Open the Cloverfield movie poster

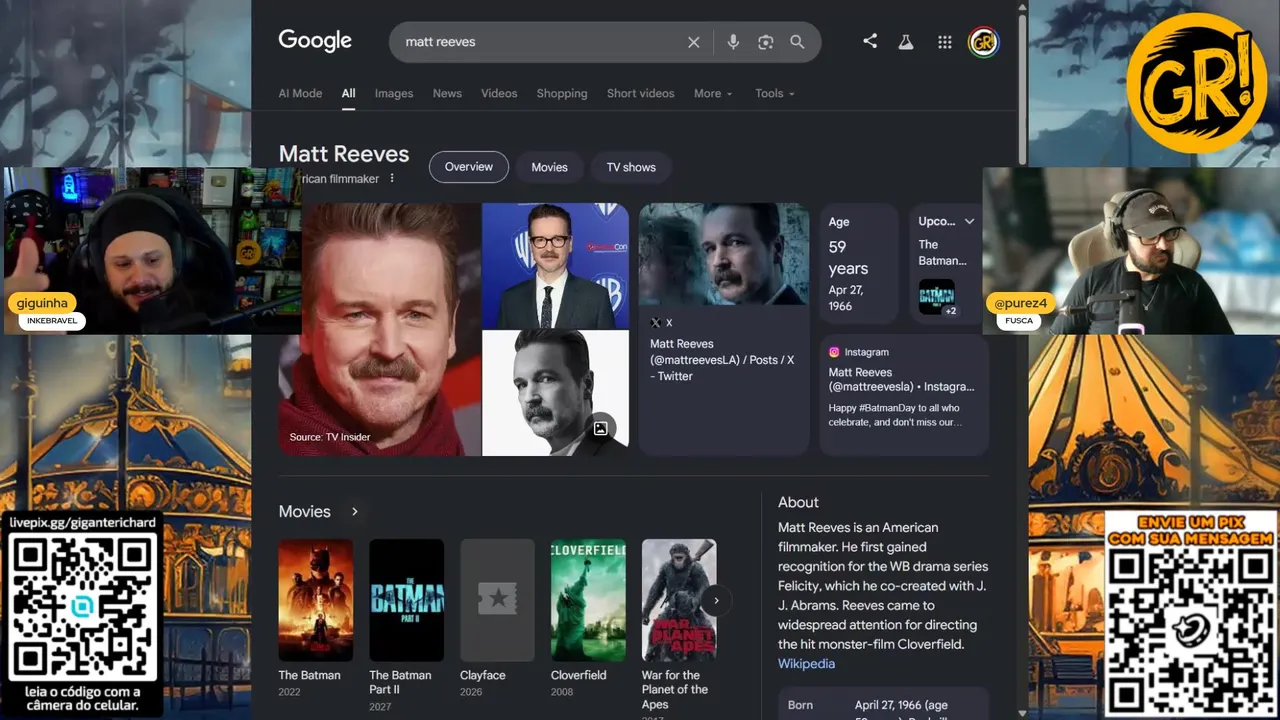(x=588, y=600)
